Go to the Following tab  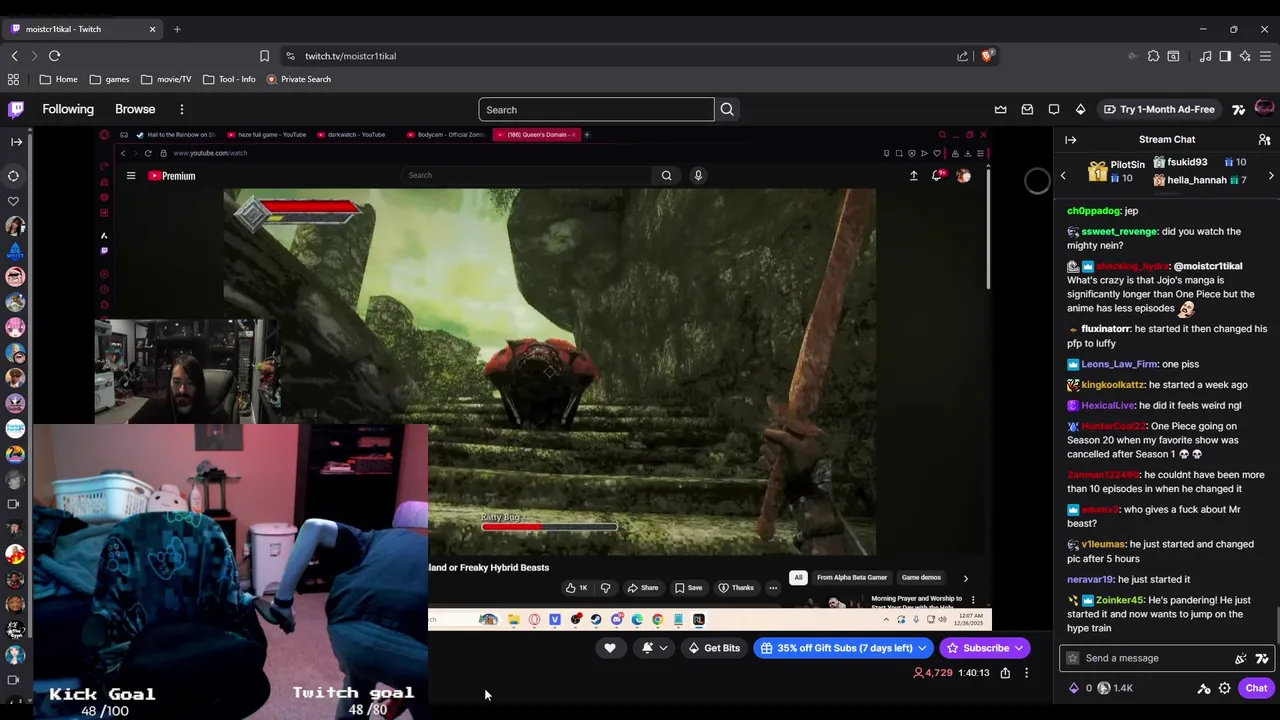coord(68,109)
